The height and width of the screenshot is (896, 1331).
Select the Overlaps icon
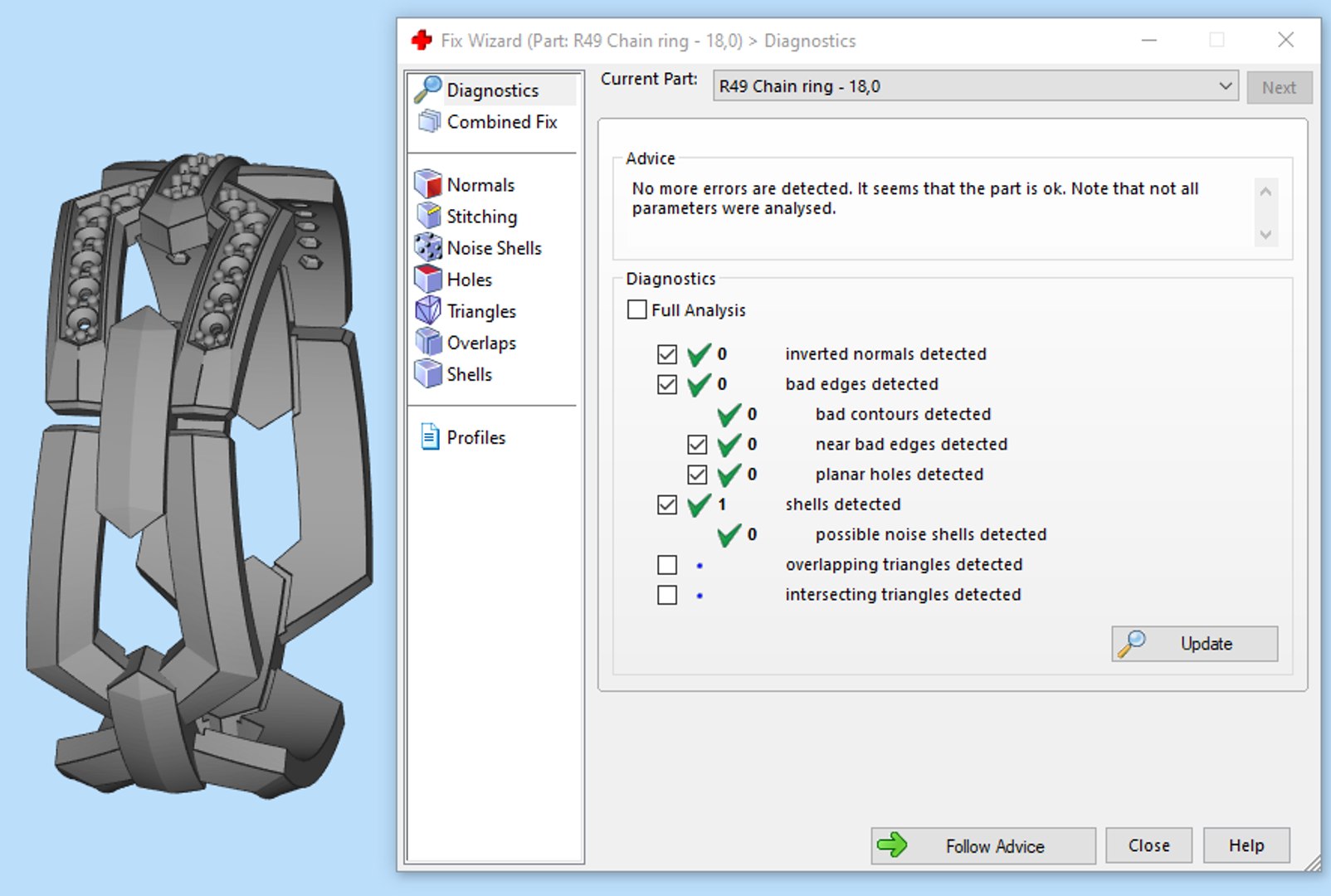point(428,342)
